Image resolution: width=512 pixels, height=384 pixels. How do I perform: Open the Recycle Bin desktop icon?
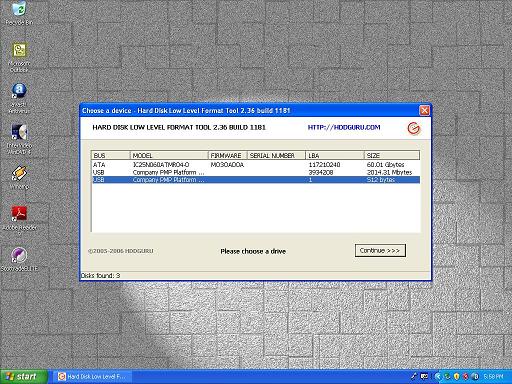pos(19,13)
